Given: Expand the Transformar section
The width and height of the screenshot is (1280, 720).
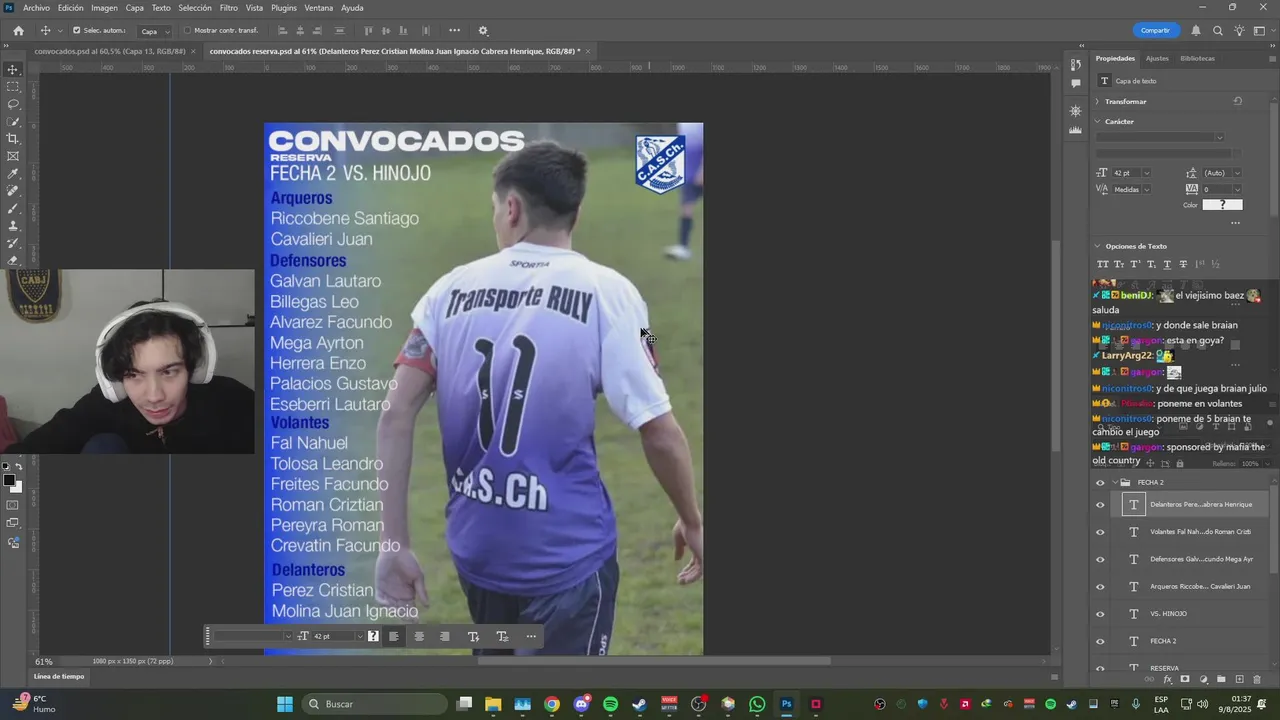Looking at the screenshot, I should click(1097, 101).
